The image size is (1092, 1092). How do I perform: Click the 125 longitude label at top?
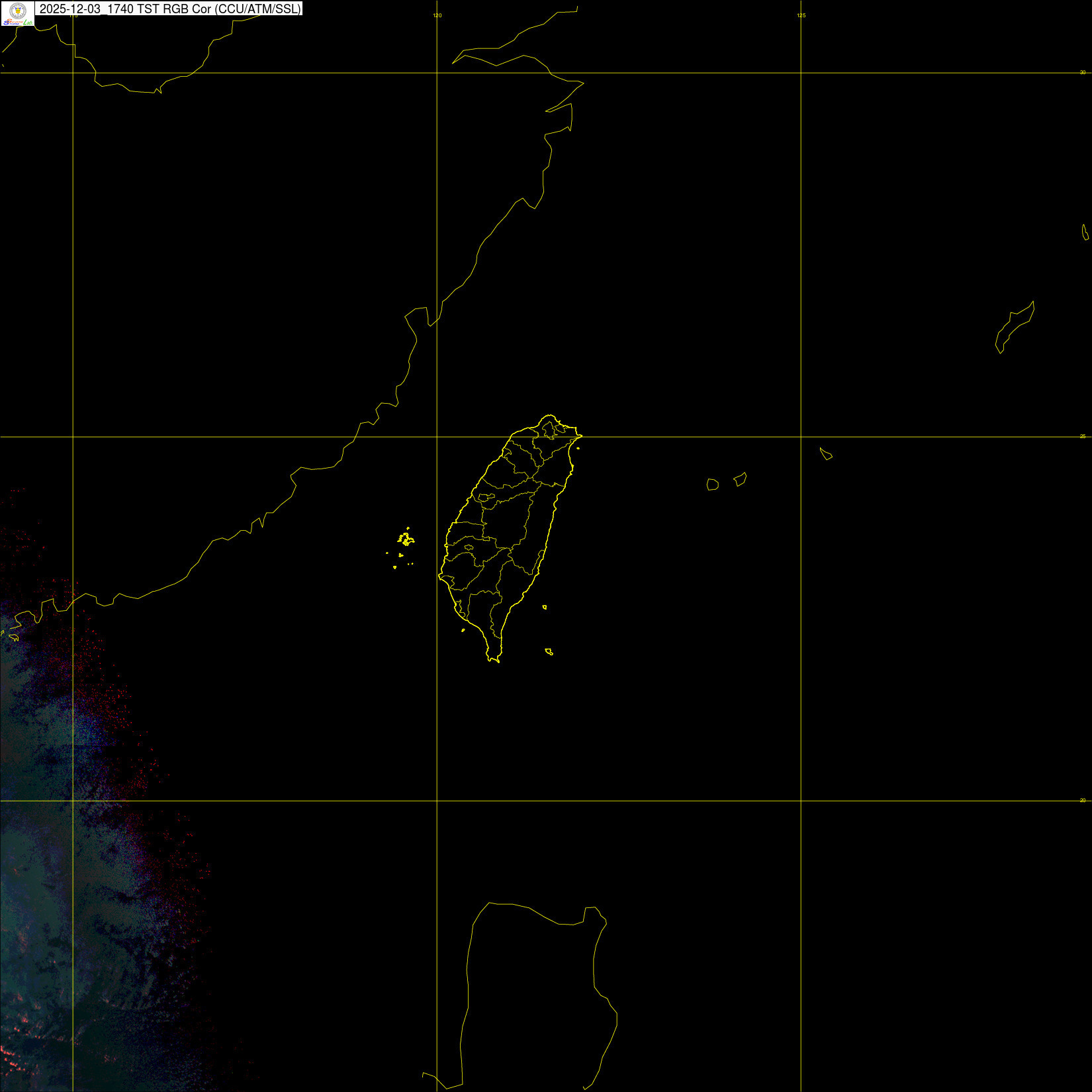801,15
